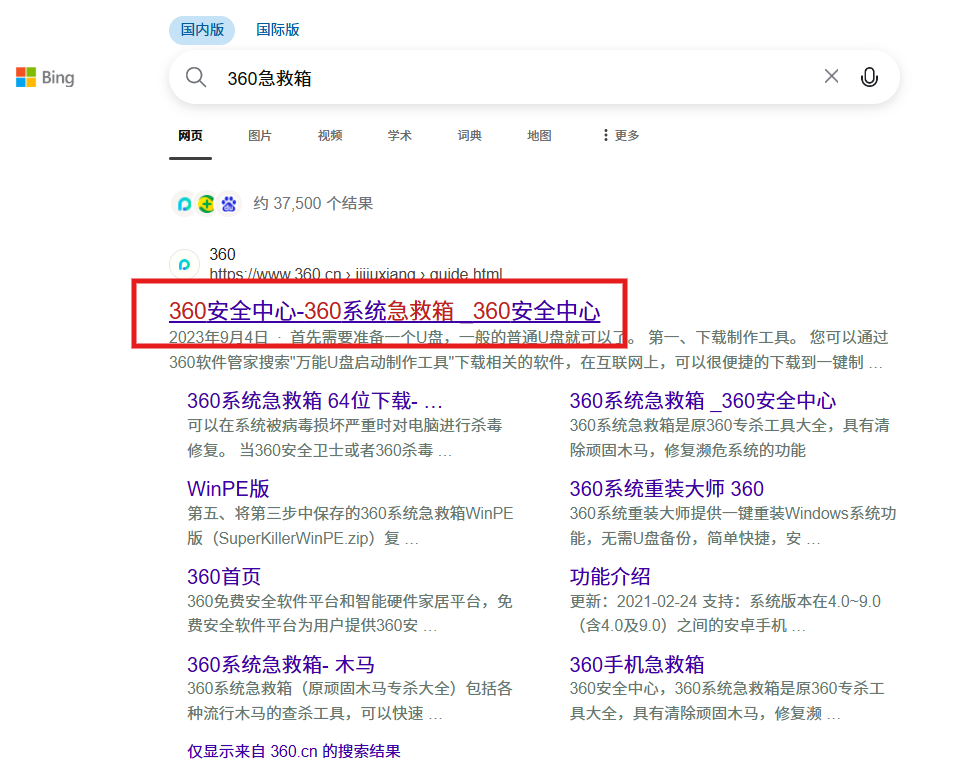Click the 360 site favicon
Viewport: 959px width, 773px height.
tap(184, 264)
